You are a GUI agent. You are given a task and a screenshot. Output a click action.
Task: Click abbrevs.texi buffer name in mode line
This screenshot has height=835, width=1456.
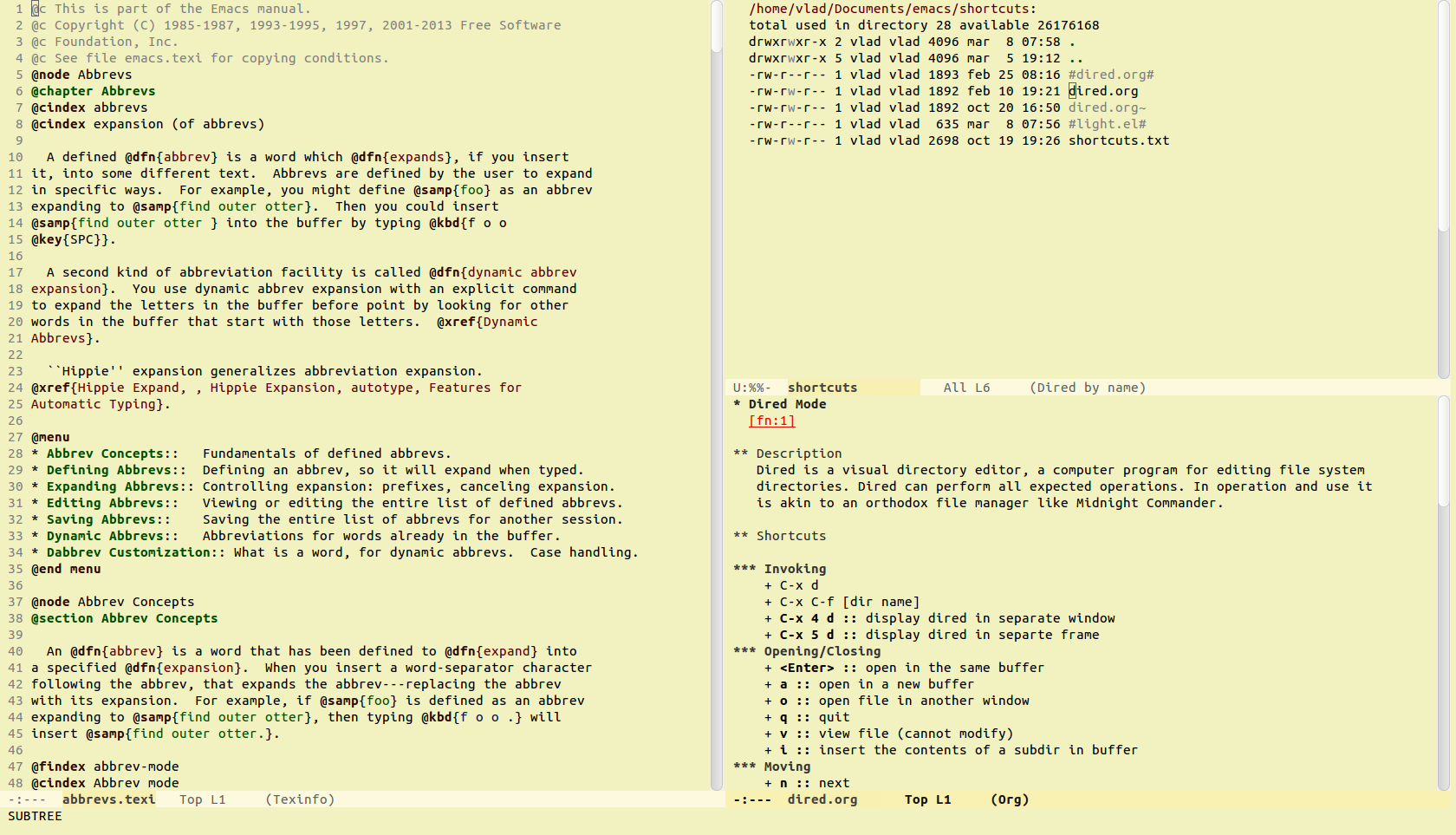108,799
